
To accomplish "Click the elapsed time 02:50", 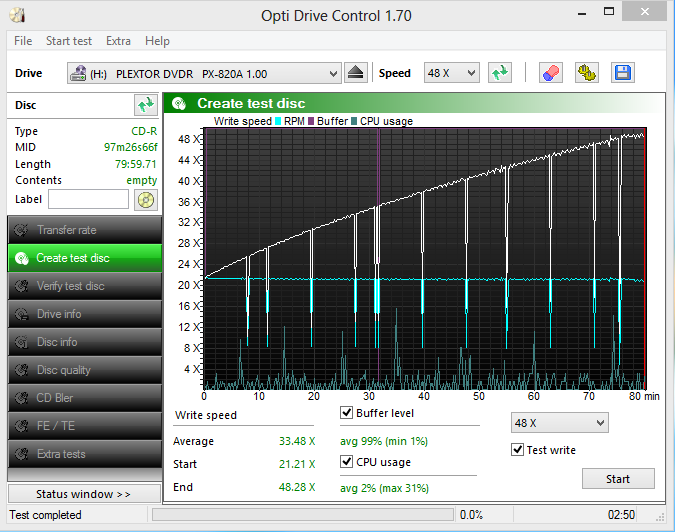I will 621,515.
